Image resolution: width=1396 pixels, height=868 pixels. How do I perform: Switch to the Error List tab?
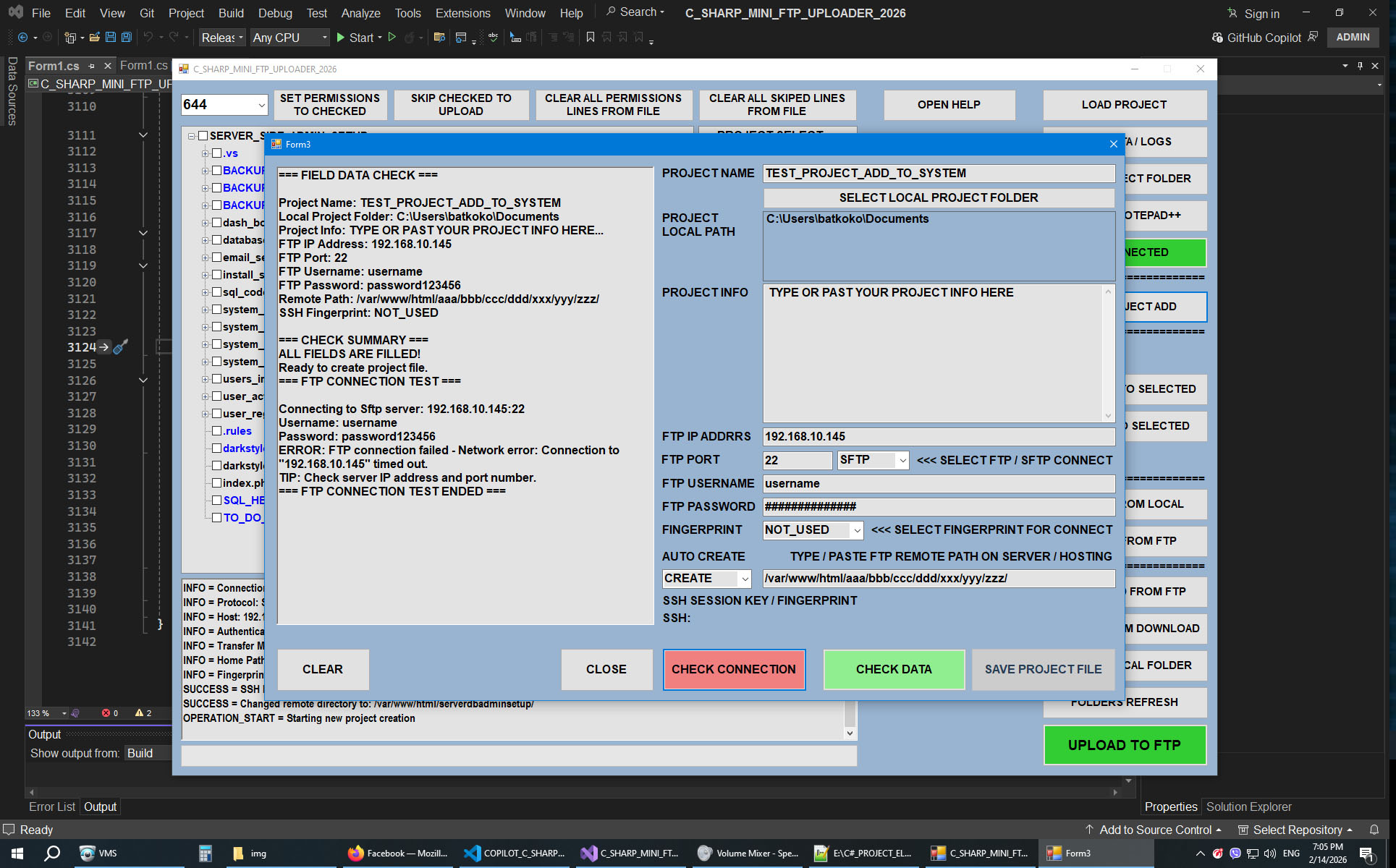(51, 807)
